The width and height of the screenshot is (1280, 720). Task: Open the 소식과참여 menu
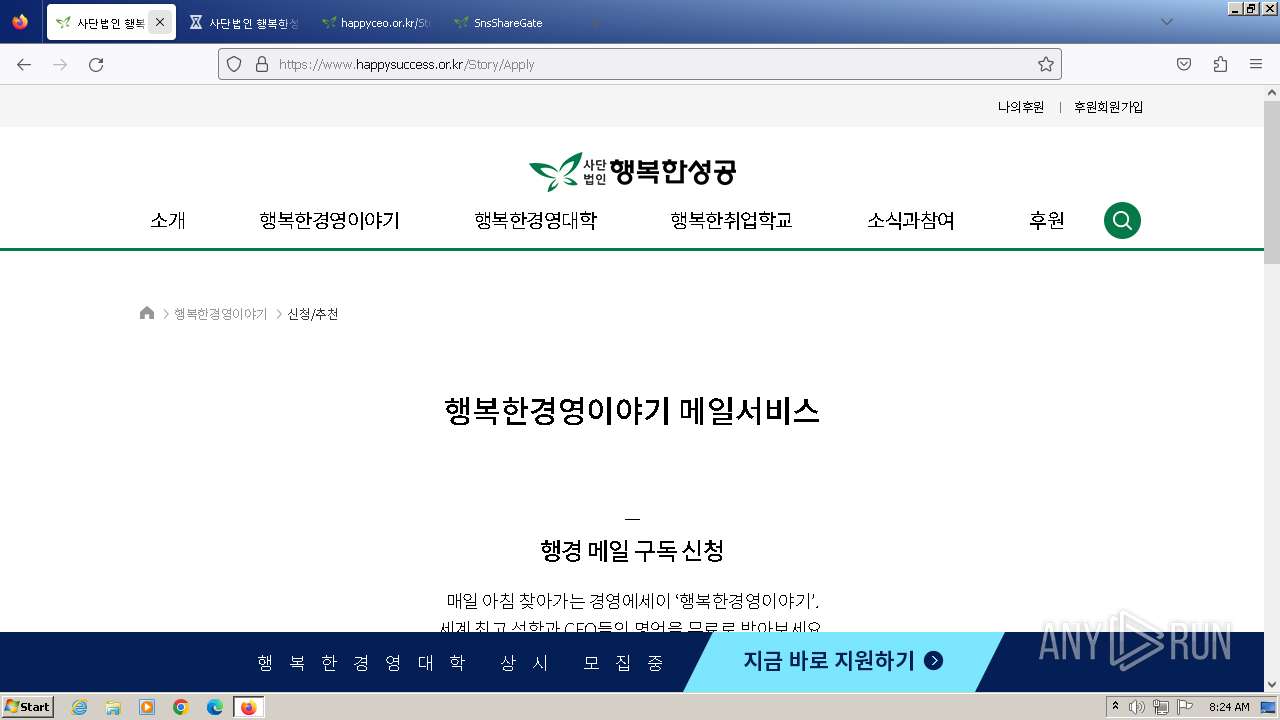click(x=911, y=221)
